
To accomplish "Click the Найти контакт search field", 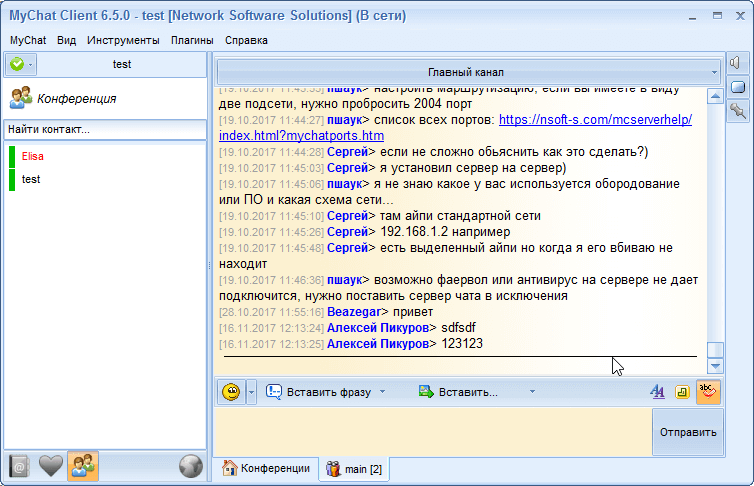I will pyautogui.click(x=105, y=129).
